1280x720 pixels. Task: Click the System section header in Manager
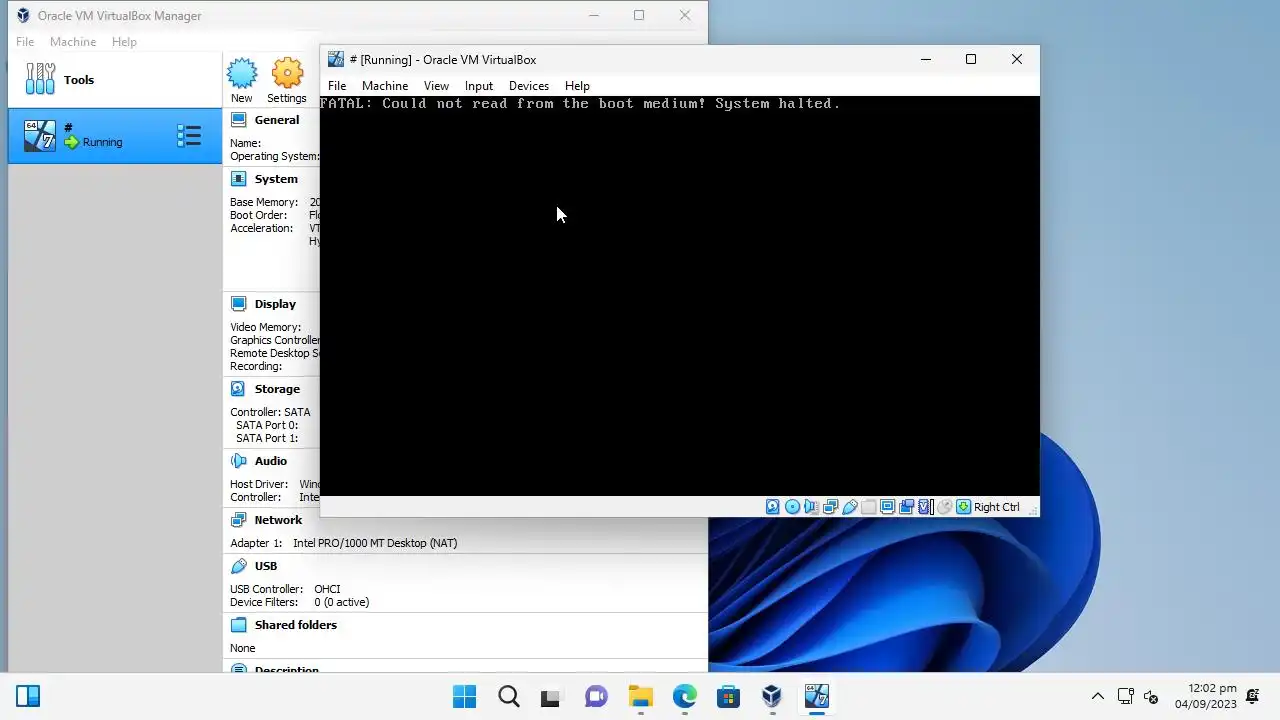276,179
